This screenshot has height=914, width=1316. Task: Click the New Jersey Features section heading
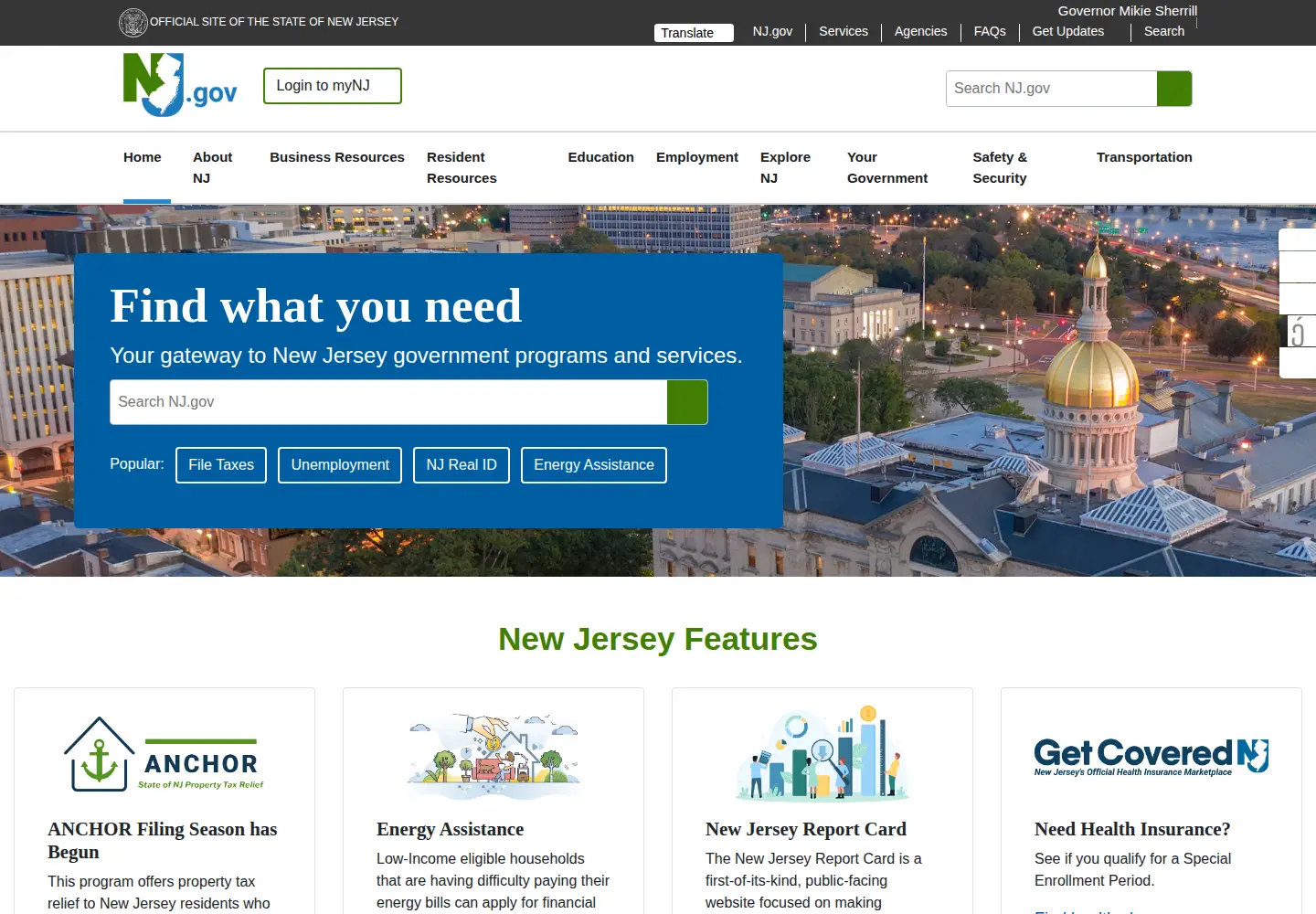(x=658, y=639)
